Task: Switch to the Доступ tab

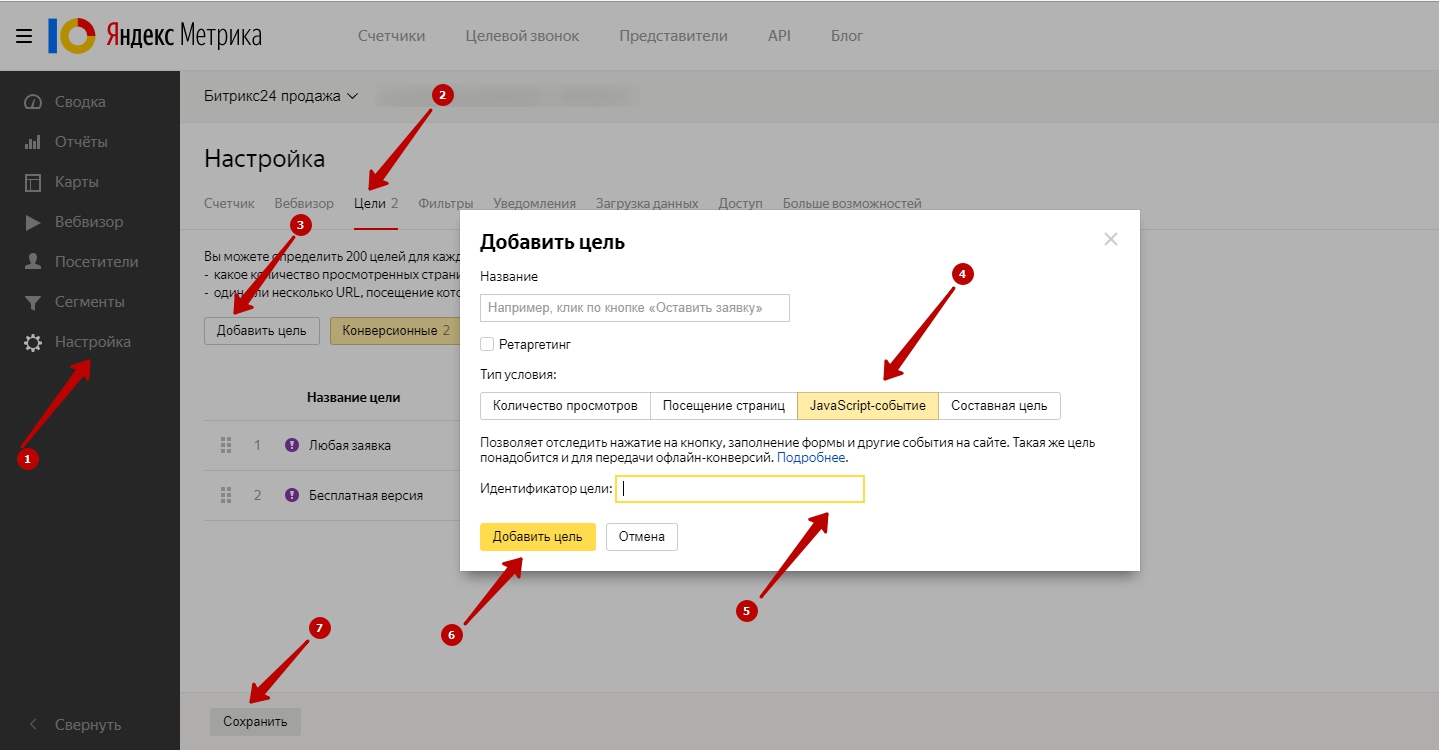Action: (740, 203)
